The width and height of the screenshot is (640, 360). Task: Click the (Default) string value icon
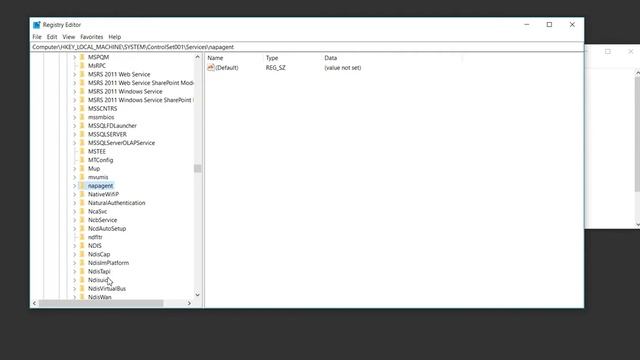point(211,68)
